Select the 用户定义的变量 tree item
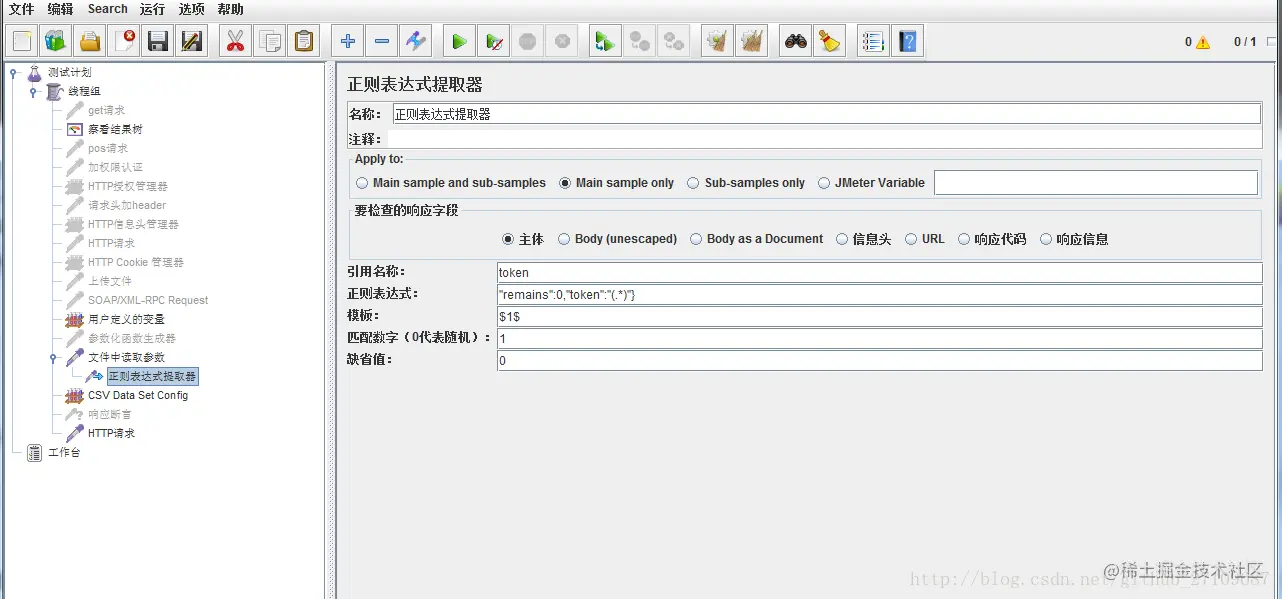The width and height of the screenshot is (1282, 599). coord(125,319)
